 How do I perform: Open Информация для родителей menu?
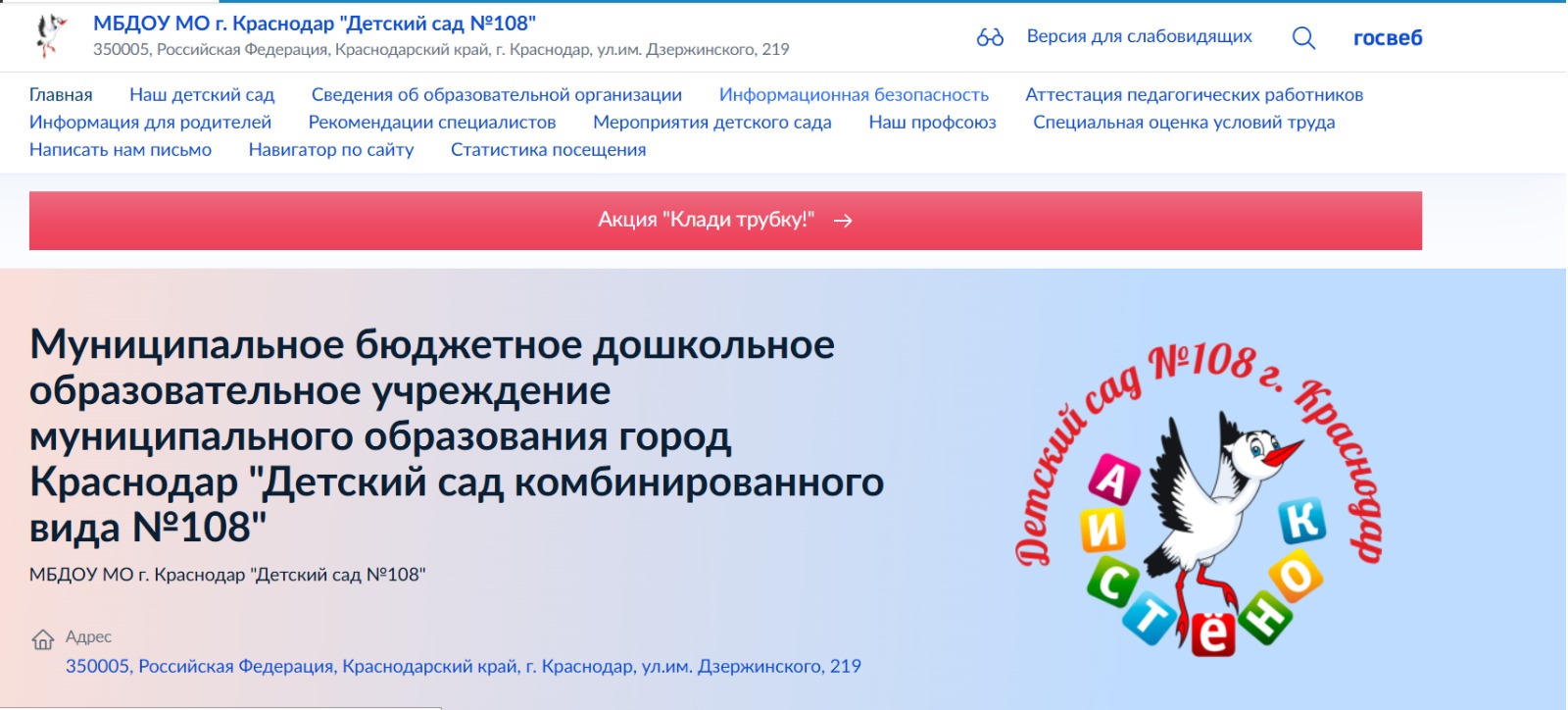(150, 123)
